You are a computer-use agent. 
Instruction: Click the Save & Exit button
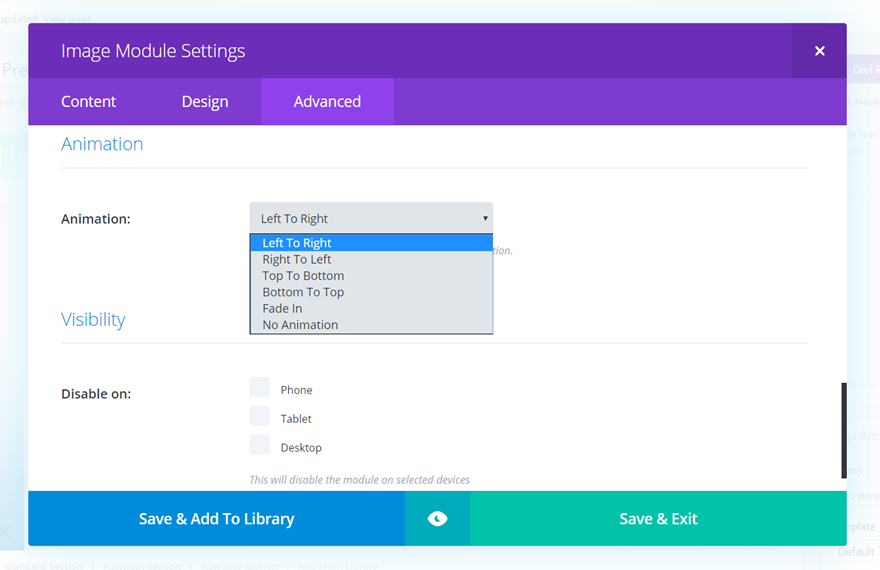[658, 518]
